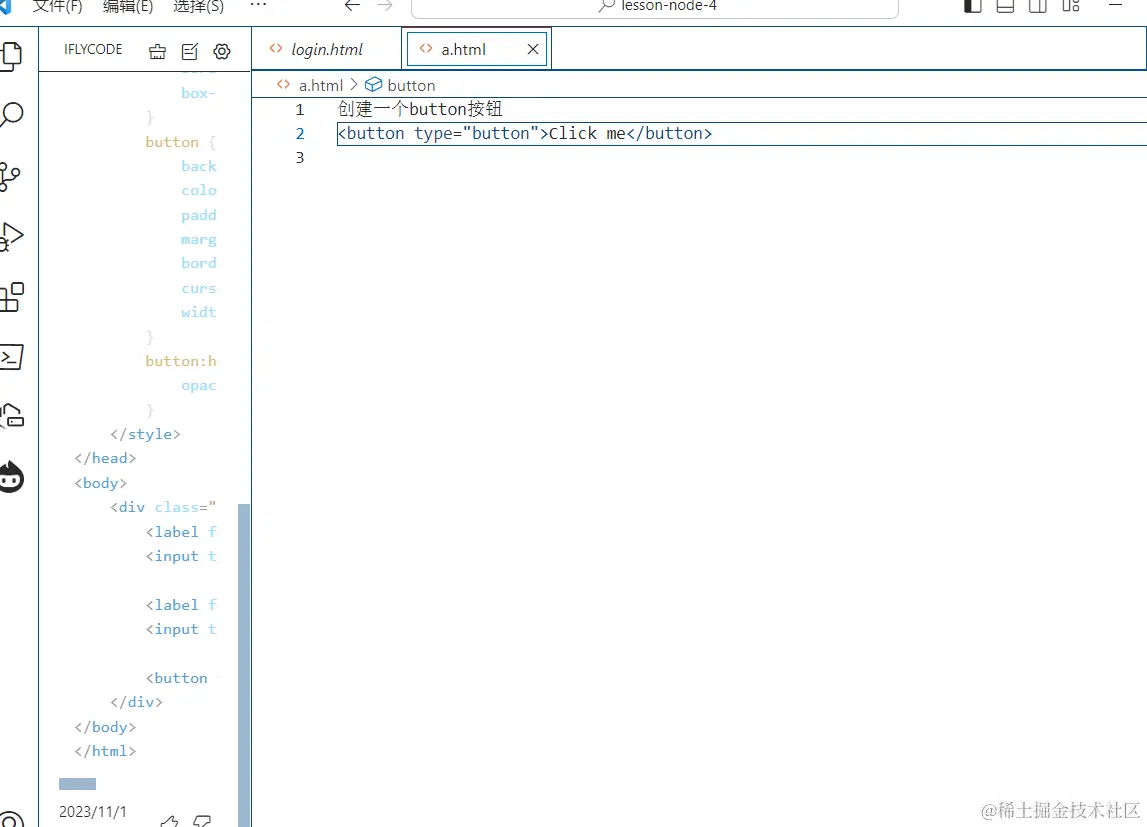
Task: Click the </head> line in code block
Action: (x=105, y=458)
